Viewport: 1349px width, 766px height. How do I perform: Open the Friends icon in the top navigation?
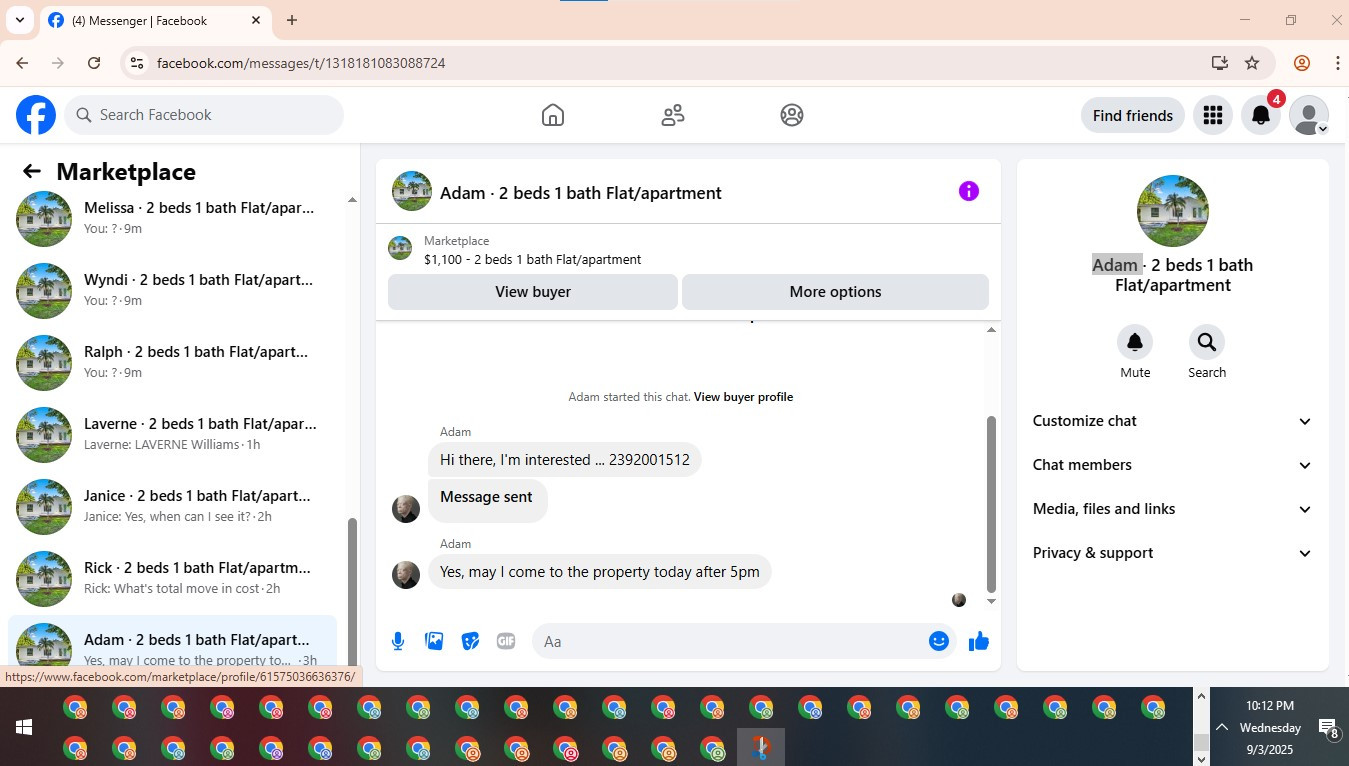click(673, 115)
